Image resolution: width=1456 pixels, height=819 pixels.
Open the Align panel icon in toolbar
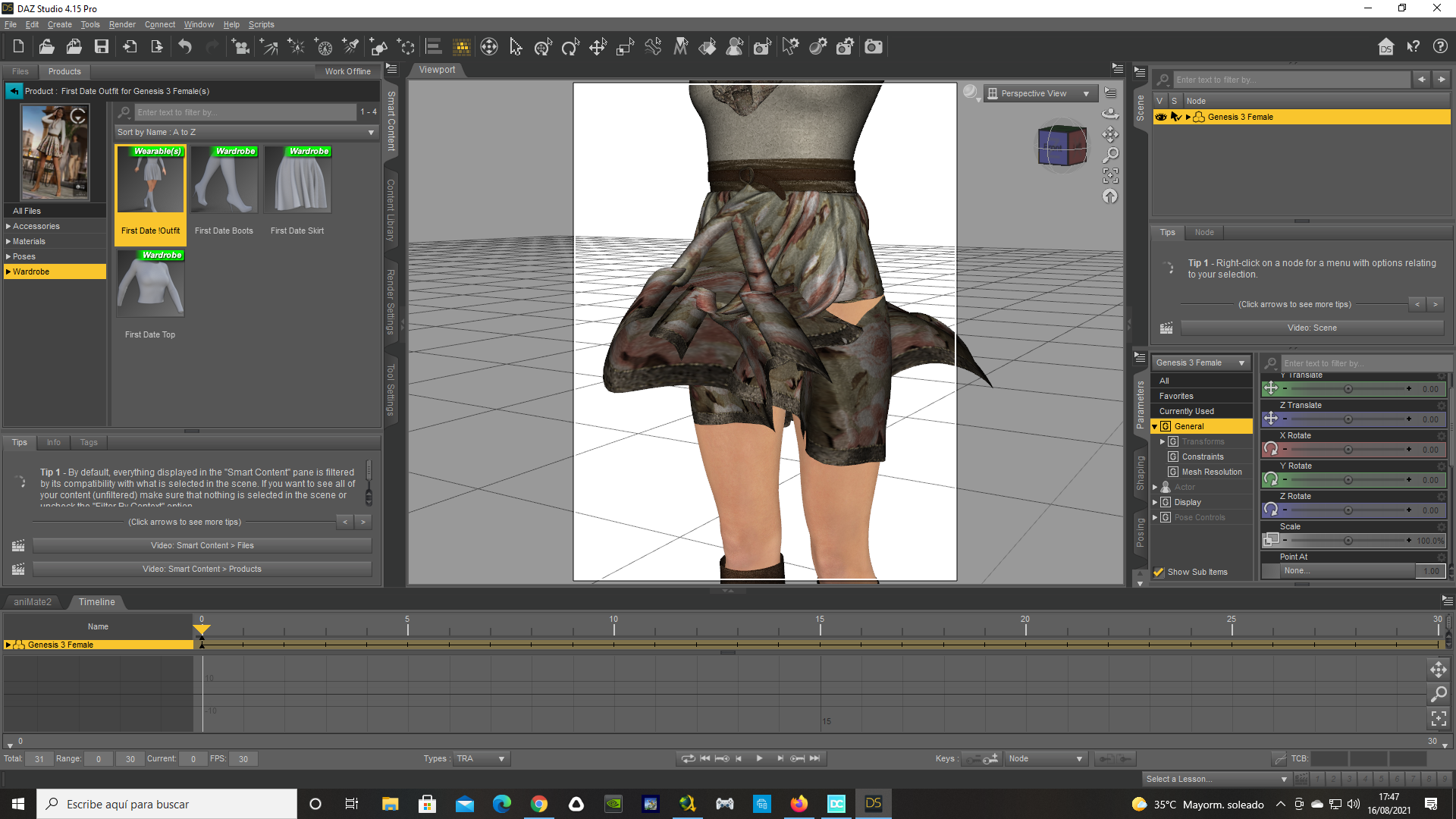click(434, 47)
